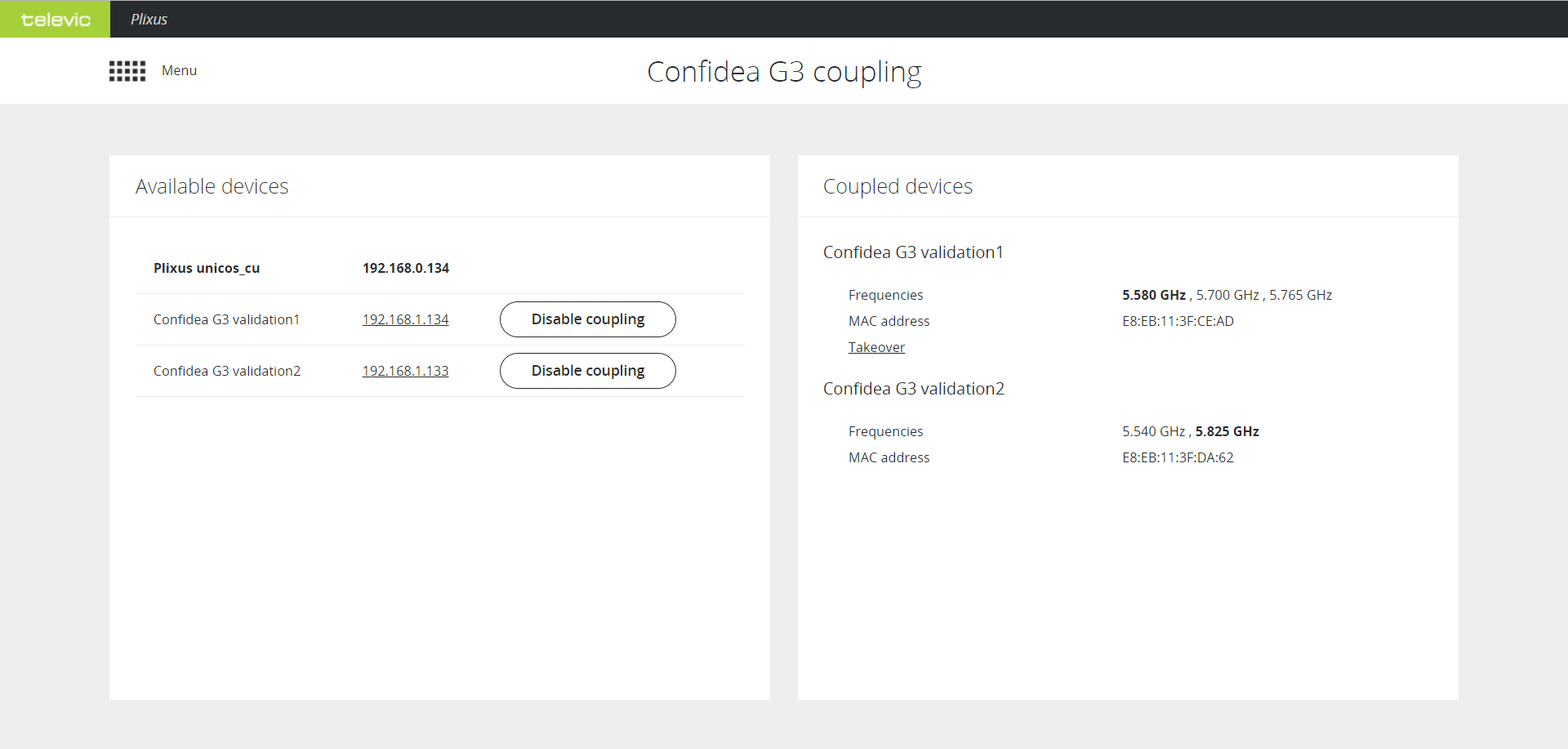The height and width of the screenshot is (749, 1568).
Task: Click Confidea G3 validation1 coupled heading
Action: 913,252
